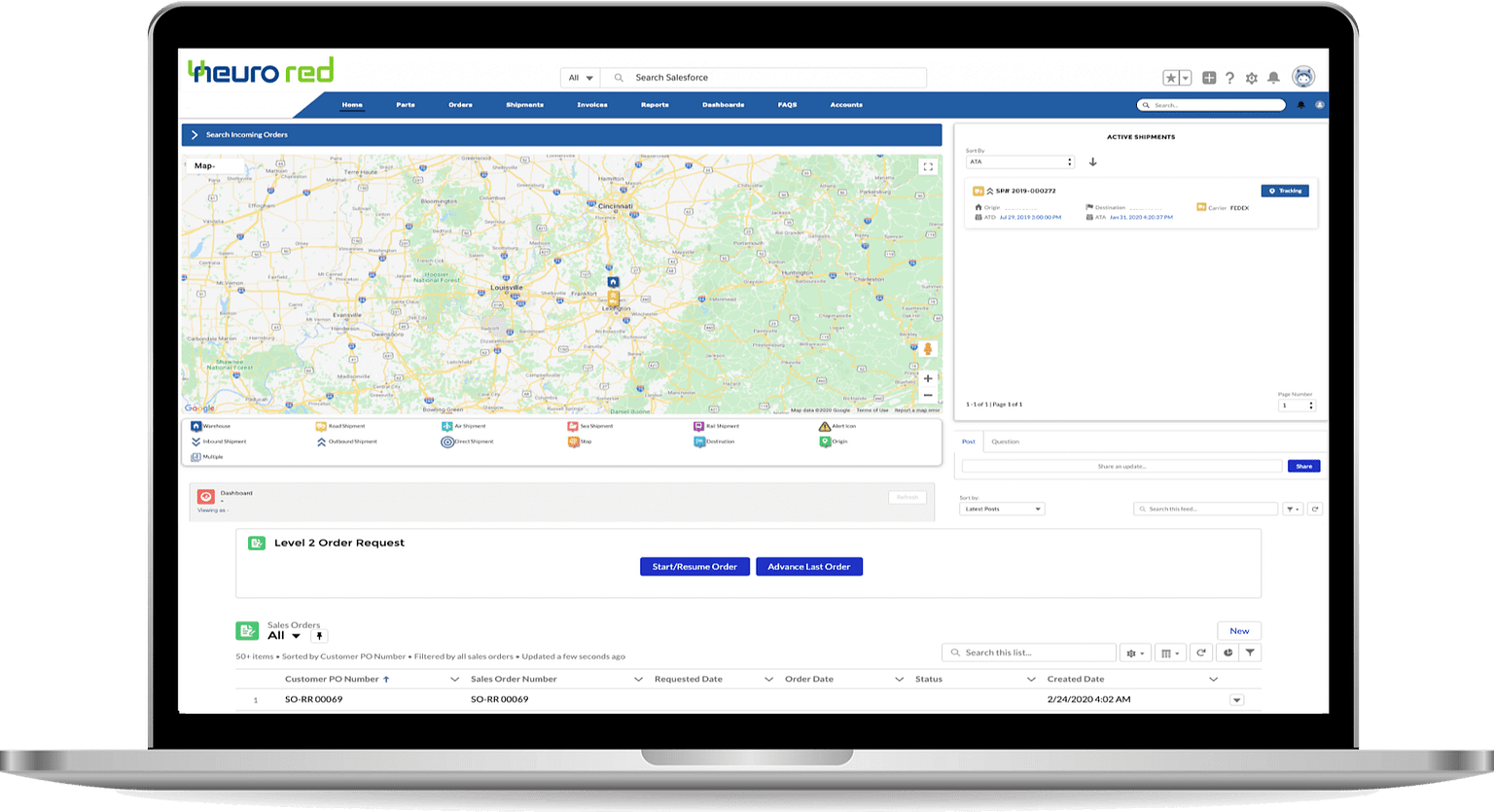
Task: Open the All scope dropdown next to Salesforce search
Action: point(579,77)
